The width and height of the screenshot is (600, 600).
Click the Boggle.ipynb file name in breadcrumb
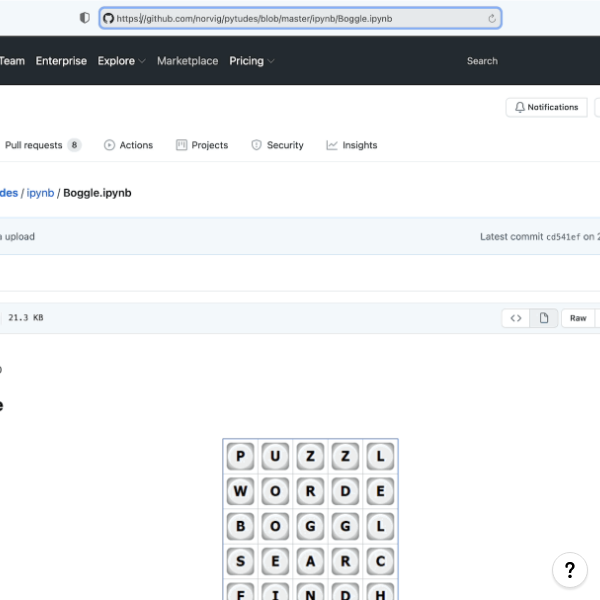(97, 193)
